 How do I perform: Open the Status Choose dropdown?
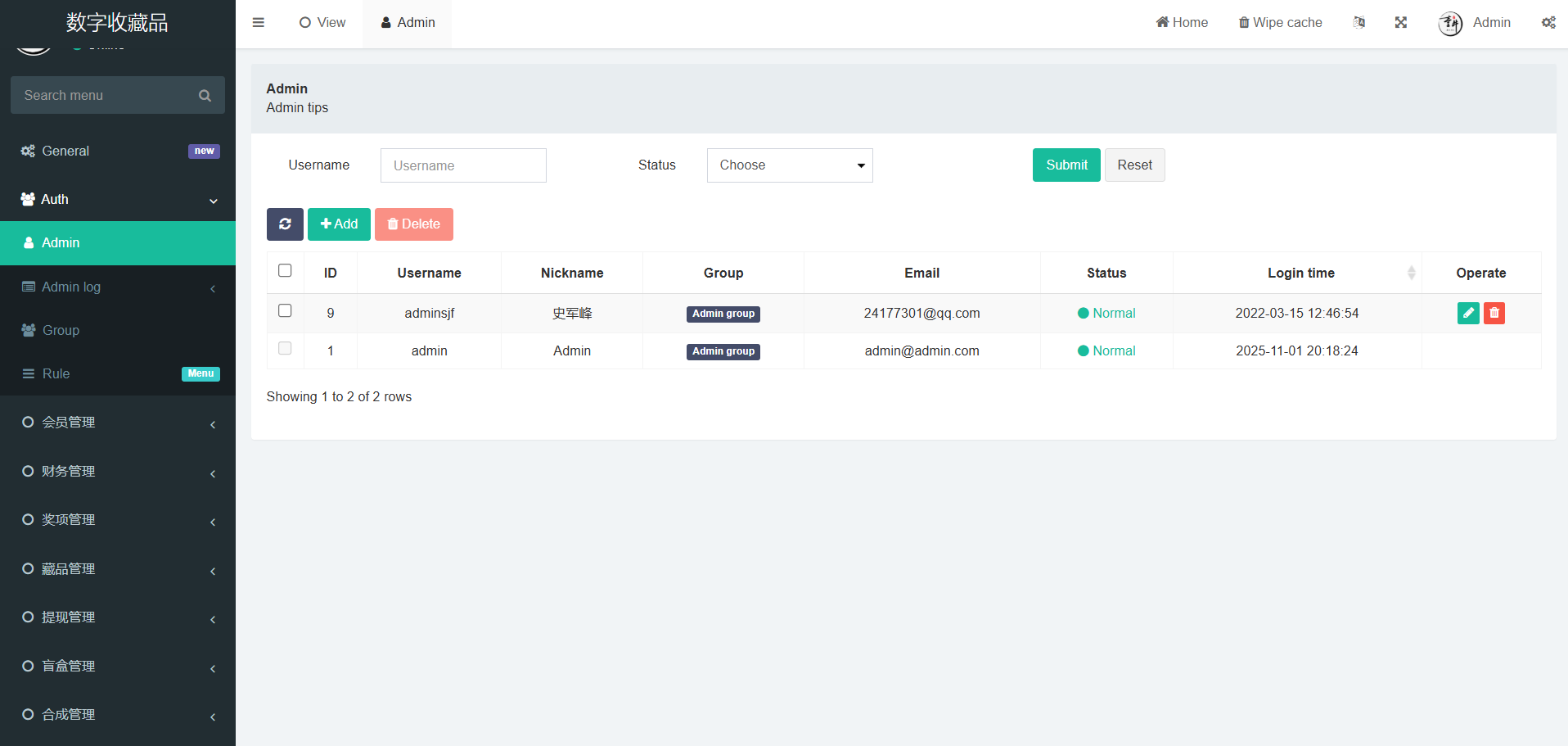click(790, 165)
